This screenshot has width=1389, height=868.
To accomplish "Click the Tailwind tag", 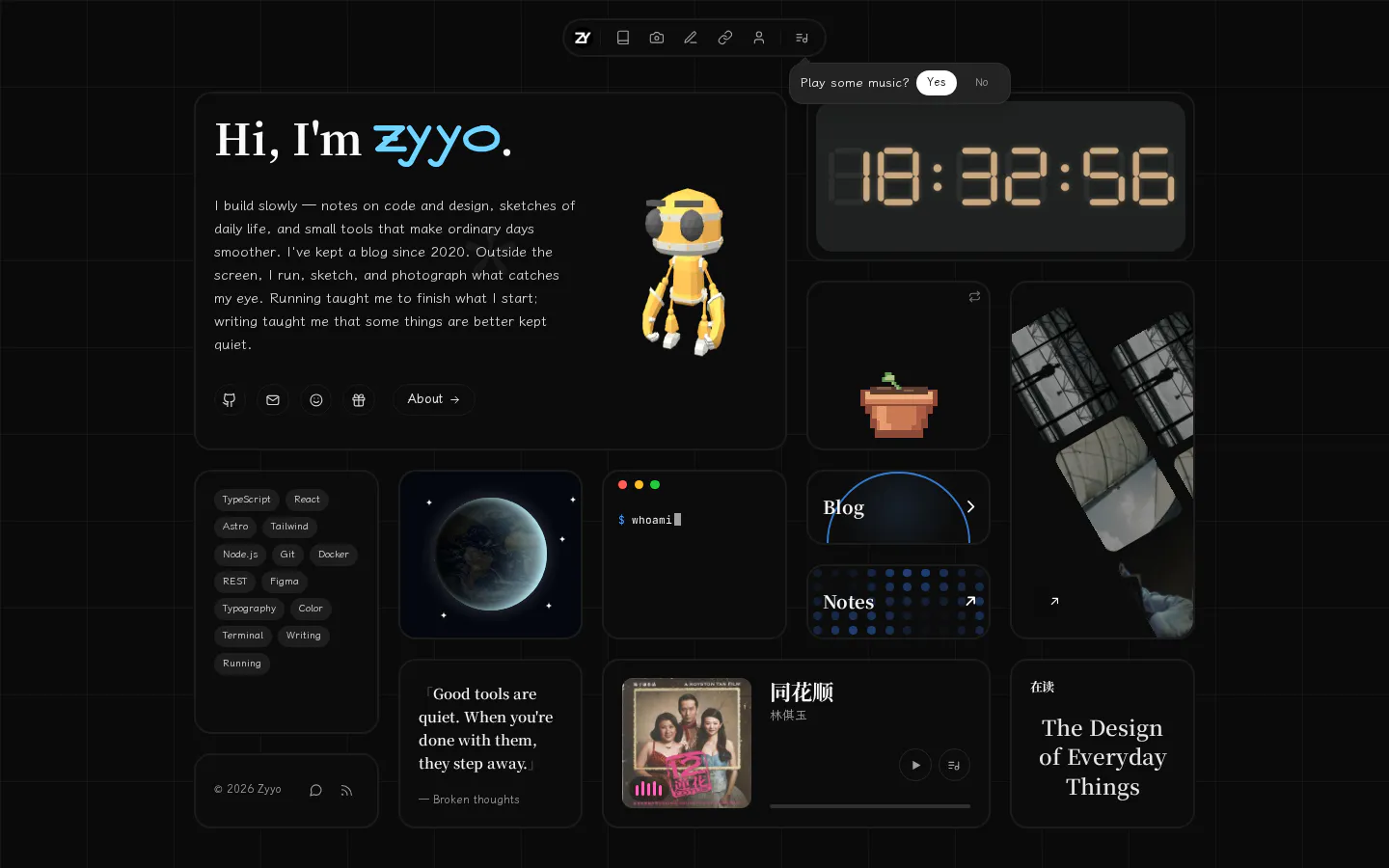I will click(x=289, y=527).
